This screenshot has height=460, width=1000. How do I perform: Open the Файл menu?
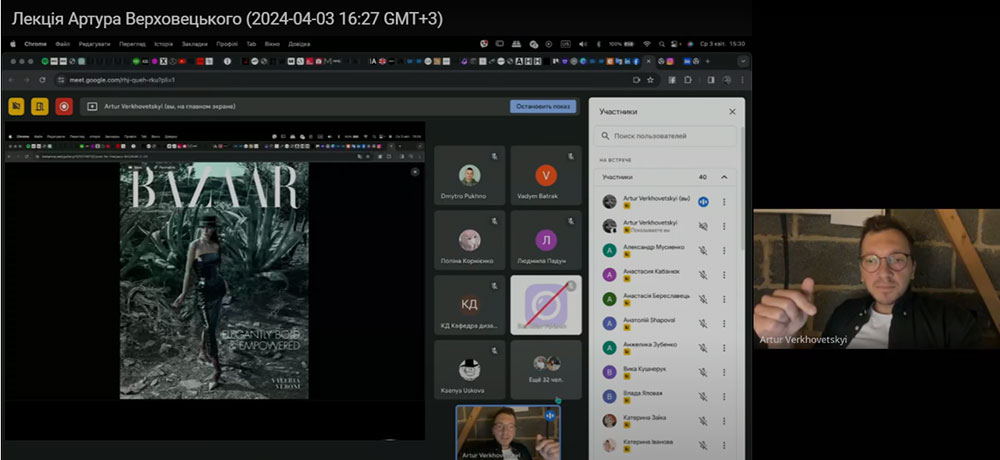(x=62, y=44)
